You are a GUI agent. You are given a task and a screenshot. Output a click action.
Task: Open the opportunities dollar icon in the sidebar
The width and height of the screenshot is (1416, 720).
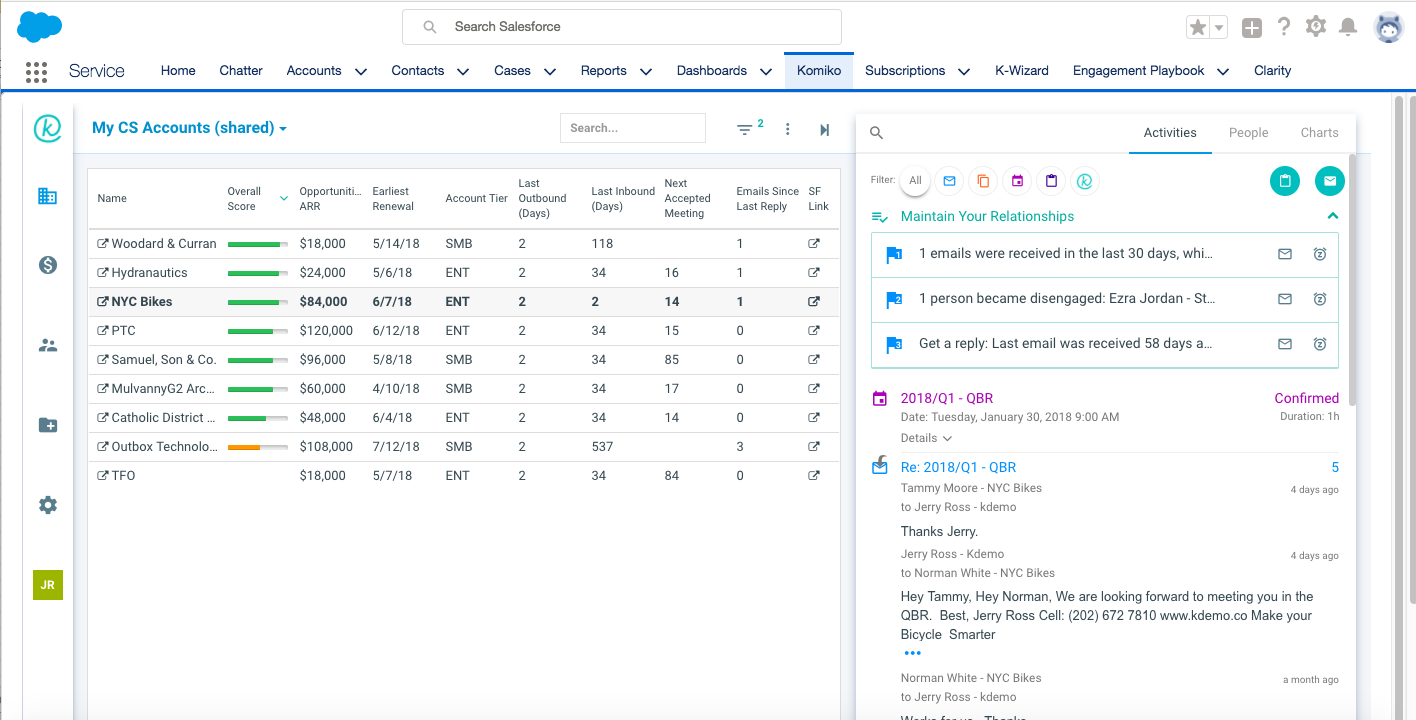click(x=47, y=265)
